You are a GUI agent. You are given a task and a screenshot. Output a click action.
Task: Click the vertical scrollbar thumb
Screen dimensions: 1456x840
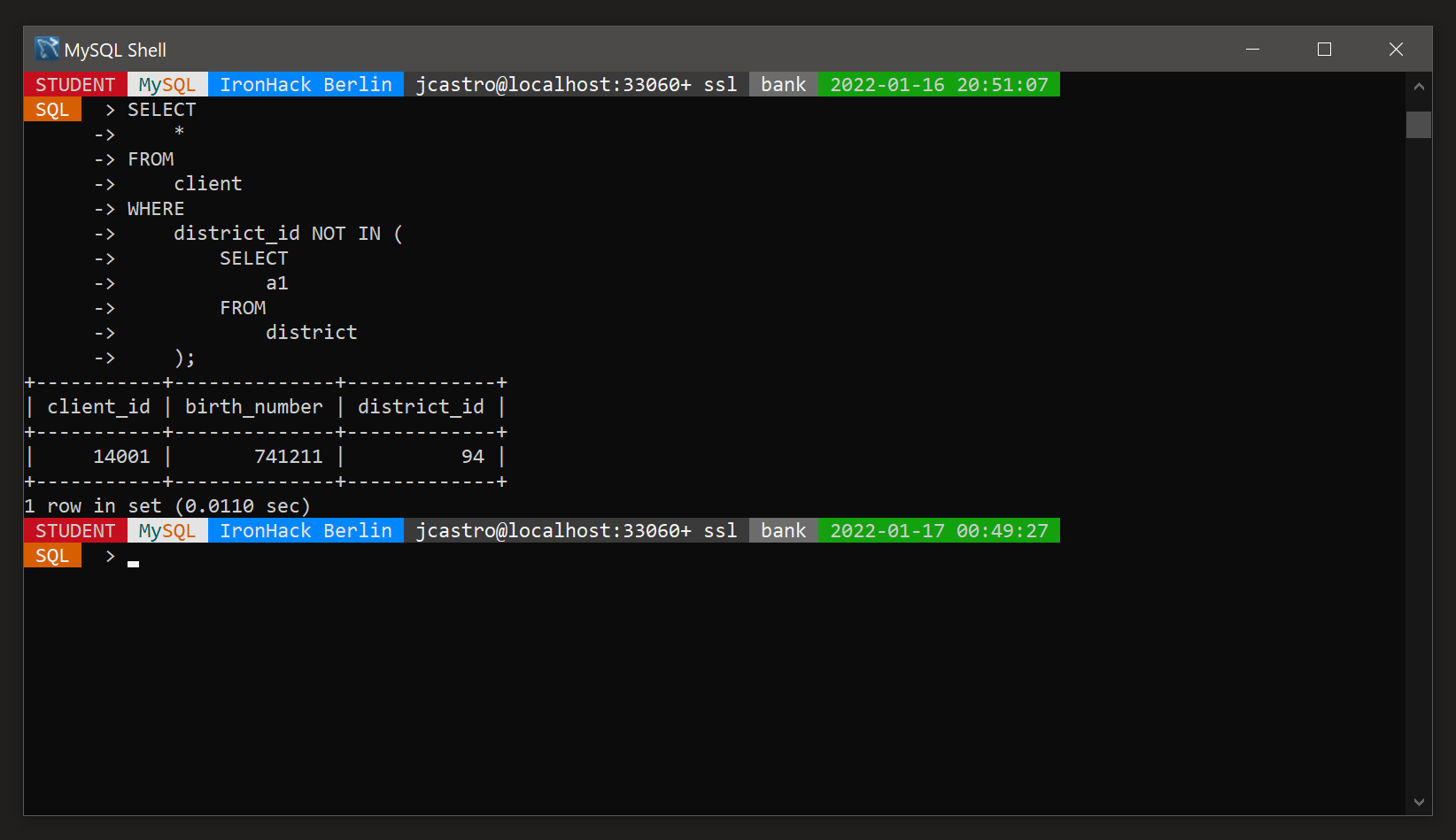(1419, 124)
